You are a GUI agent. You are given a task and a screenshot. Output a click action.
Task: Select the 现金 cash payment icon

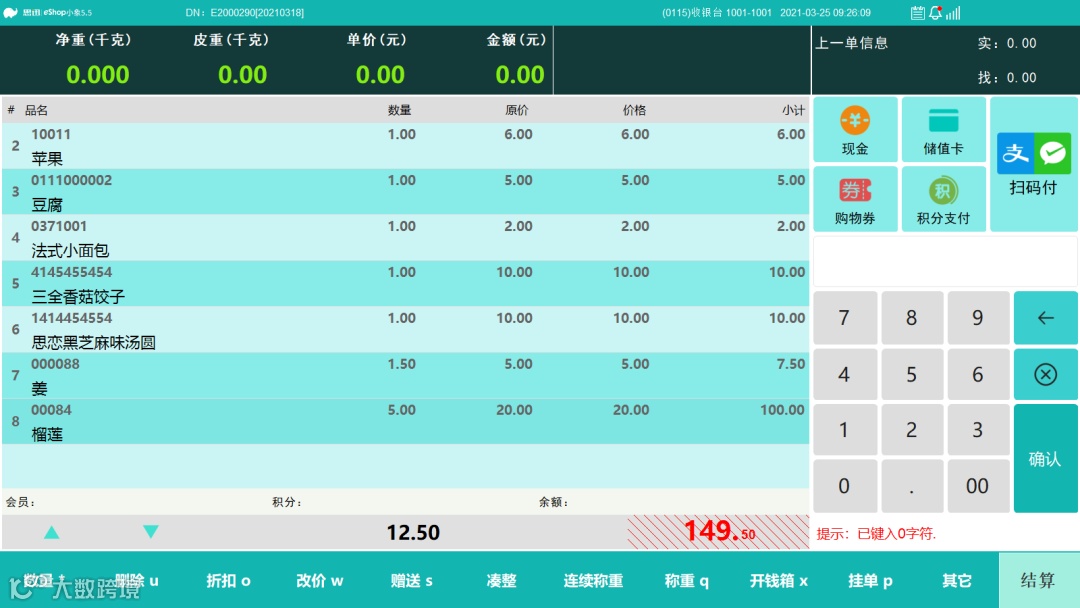click(855, 129)
